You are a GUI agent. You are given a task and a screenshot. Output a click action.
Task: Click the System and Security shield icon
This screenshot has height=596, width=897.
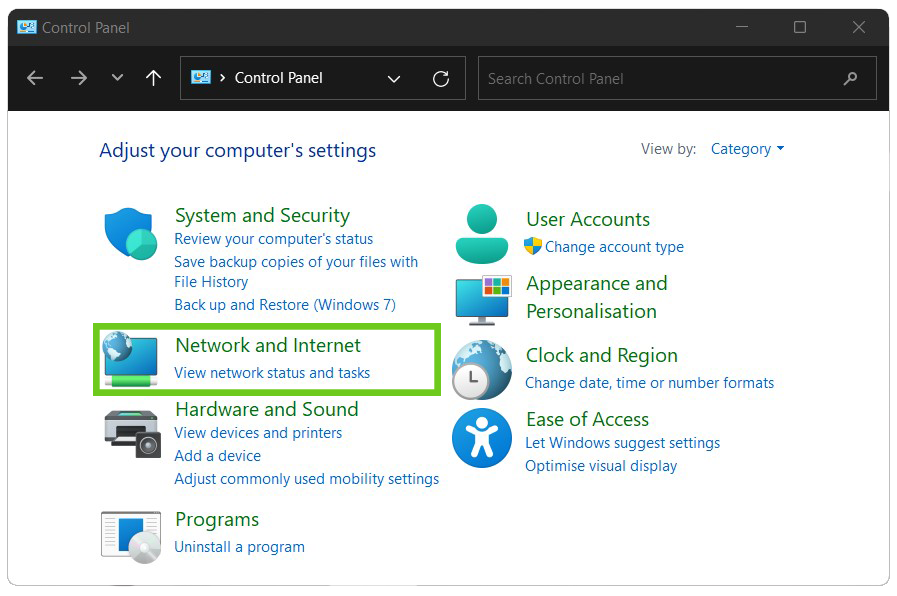[130, 234]
